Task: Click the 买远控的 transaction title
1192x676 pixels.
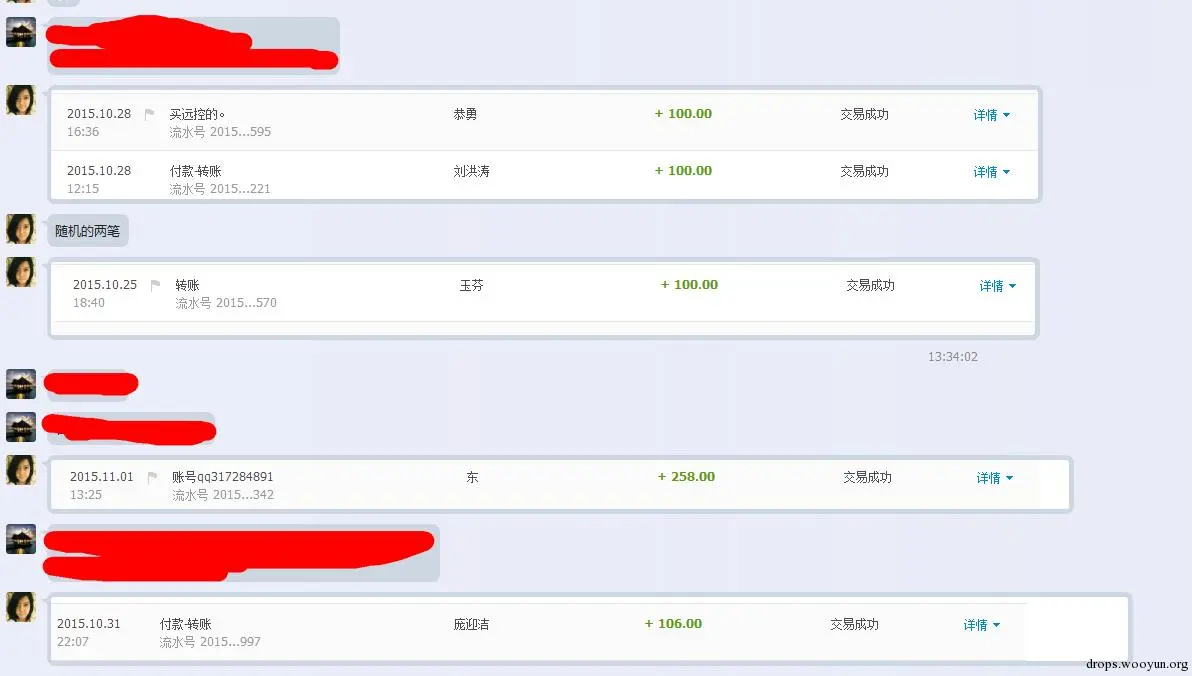Action: (x=197, y=114)
